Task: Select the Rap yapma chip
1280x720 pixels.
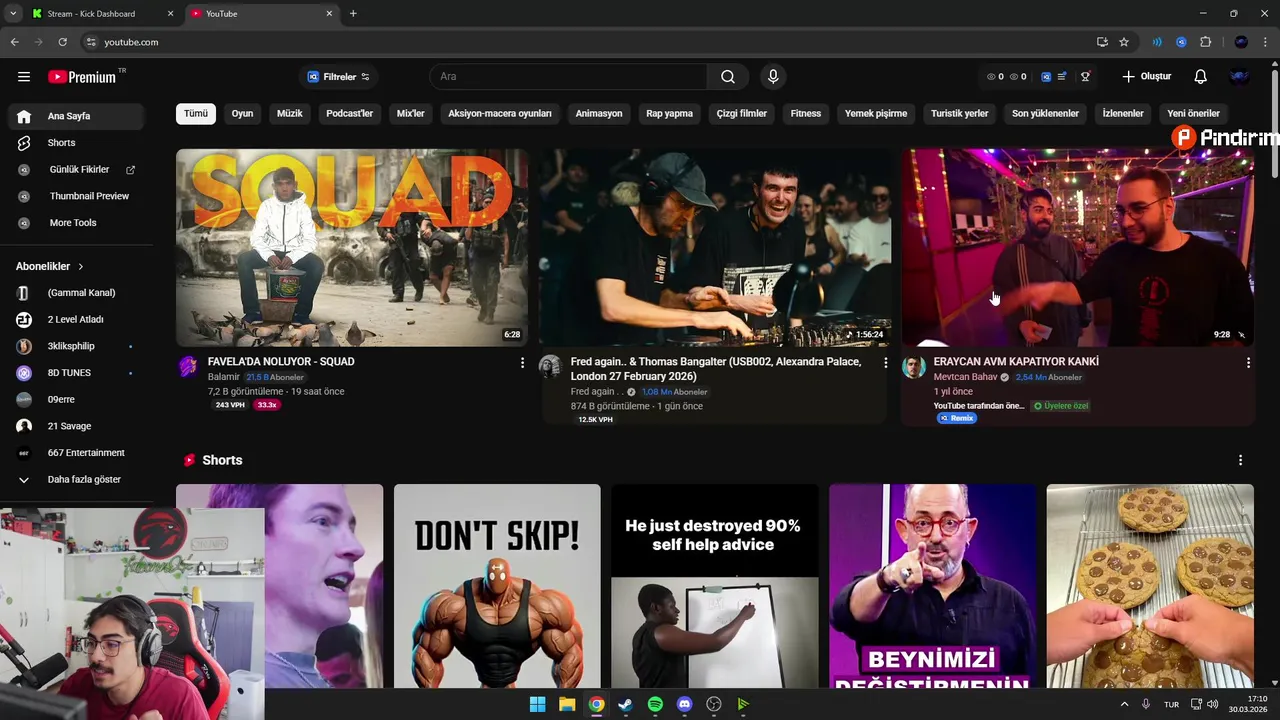Action: coord(669,114)
